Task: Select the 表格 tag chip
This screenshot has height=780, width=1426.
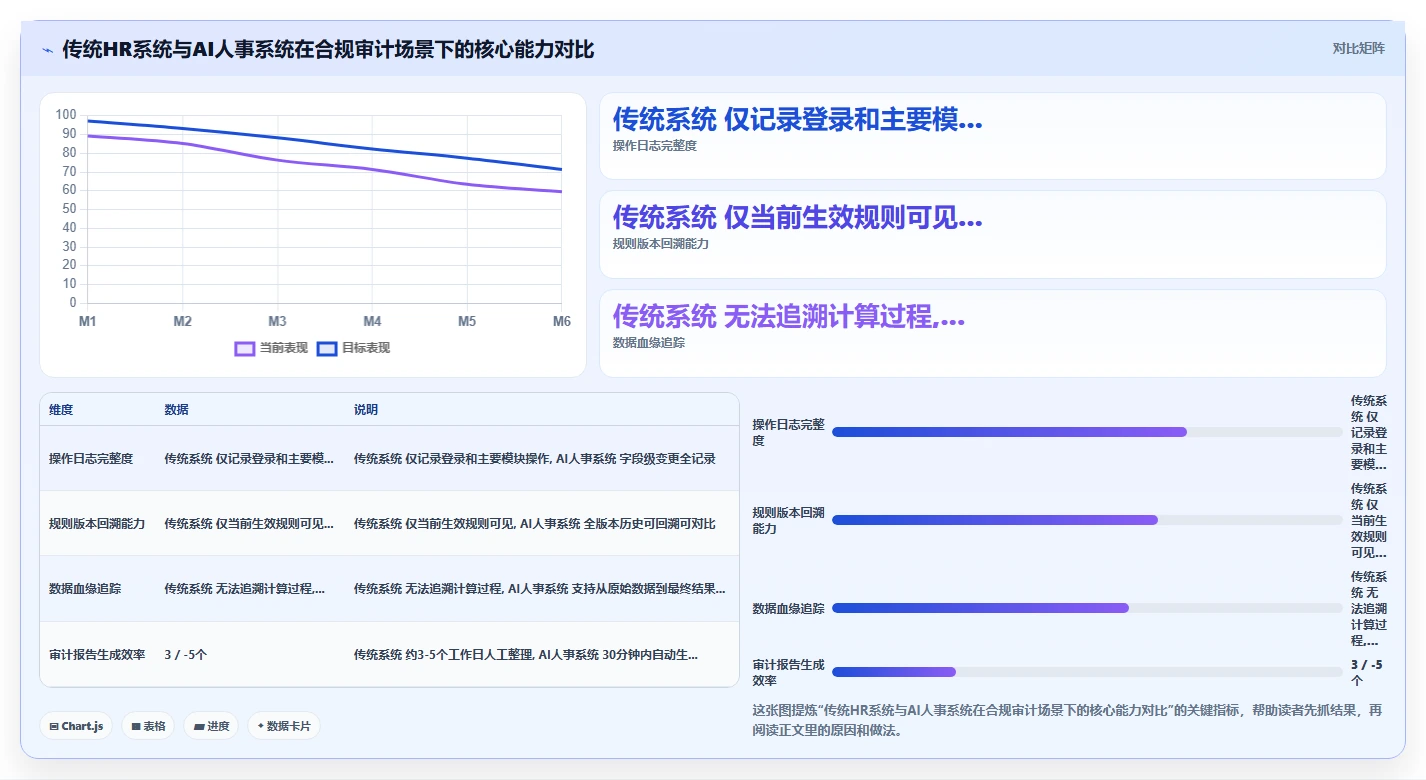Action: point(148,726)
